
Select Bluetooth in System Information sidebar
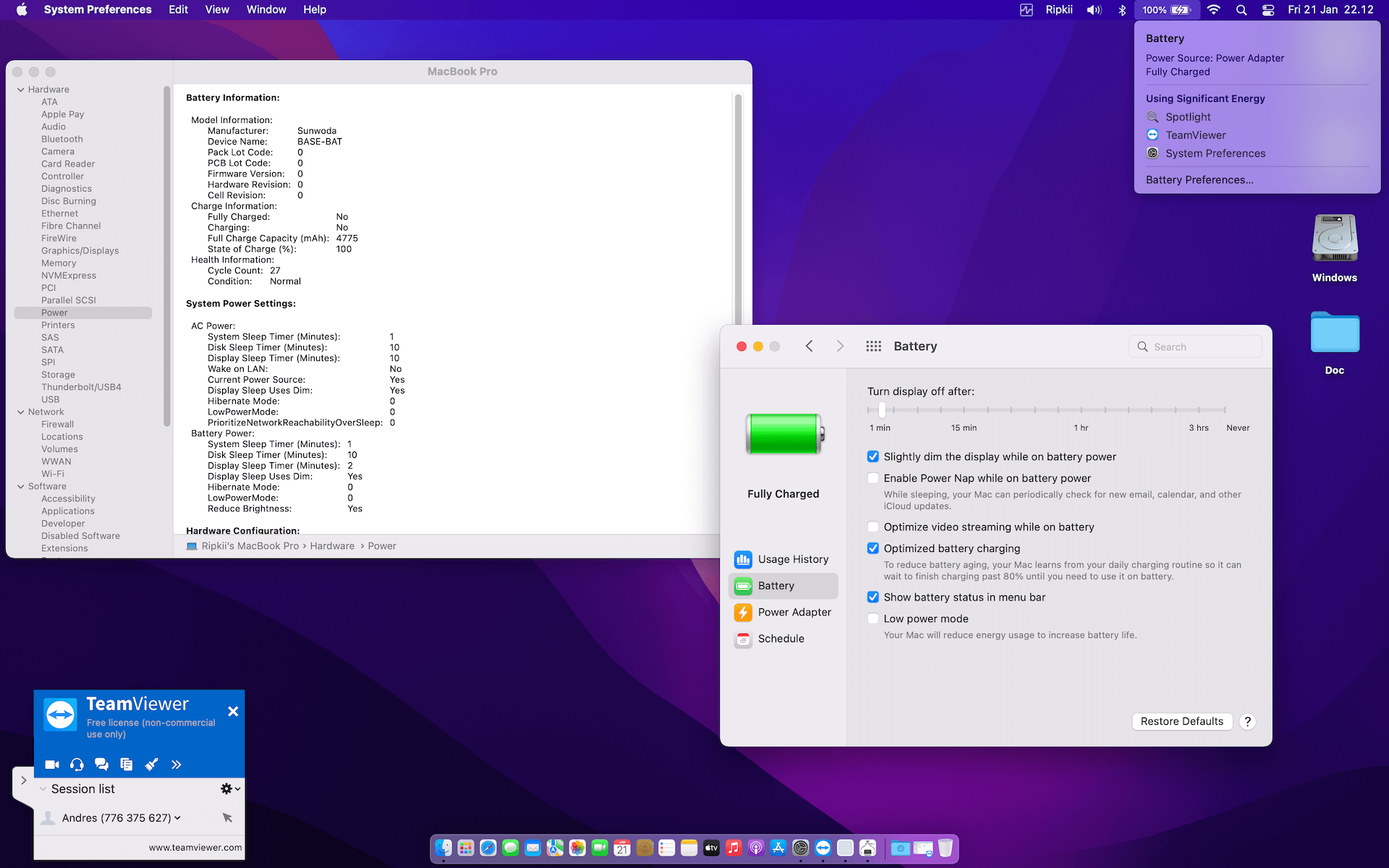(62, 139)
